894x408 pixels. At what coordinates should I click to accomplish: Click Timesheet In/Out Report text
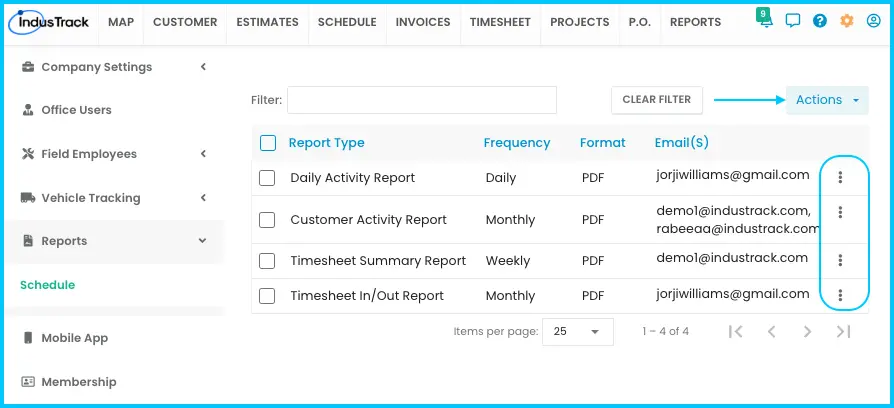pos(367,296)
